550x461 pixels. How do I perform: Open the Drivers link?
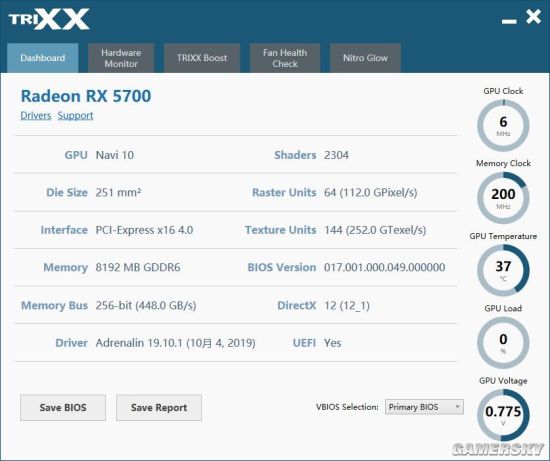tap(36, 115)
